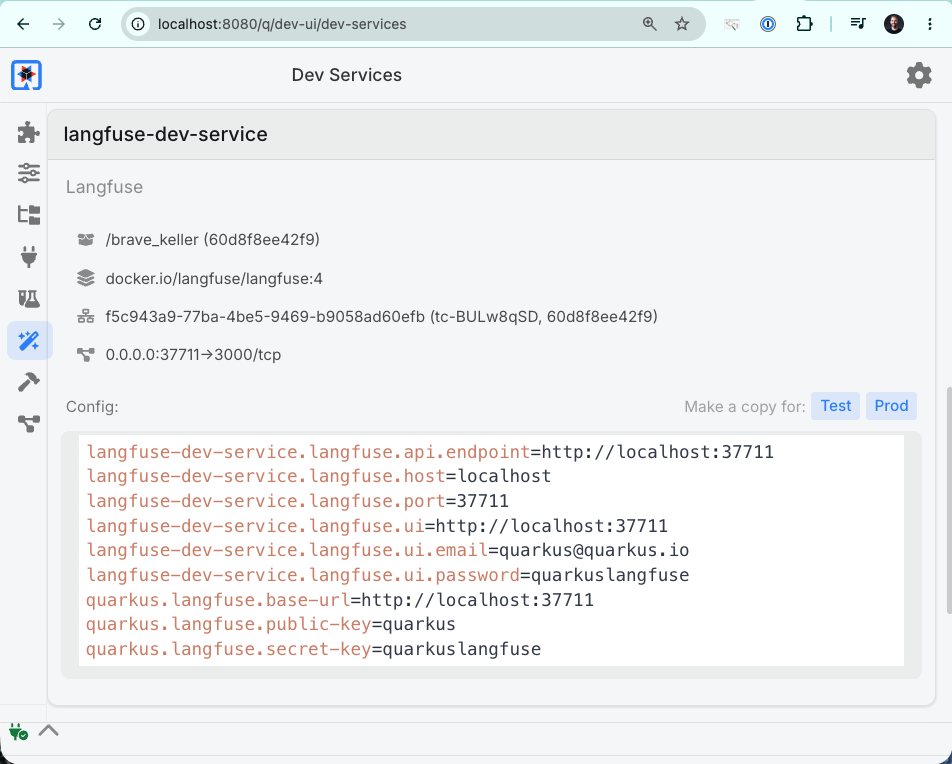Open the Chrome three-dot menu
This screenshot has height=764, width=952.
[930, 24]
